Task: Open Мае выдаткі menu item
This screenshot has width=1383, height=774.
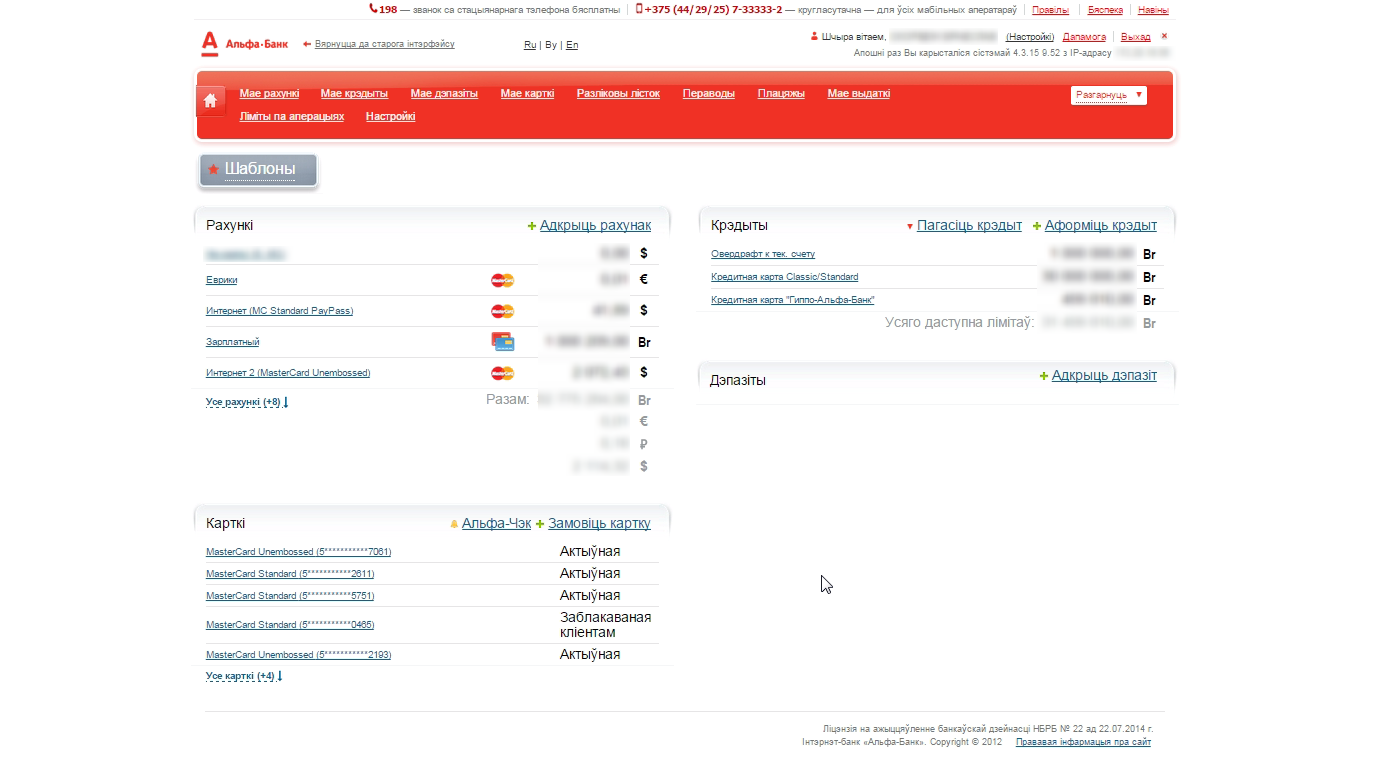Action: pyautogui.click(x=859, y=93)
